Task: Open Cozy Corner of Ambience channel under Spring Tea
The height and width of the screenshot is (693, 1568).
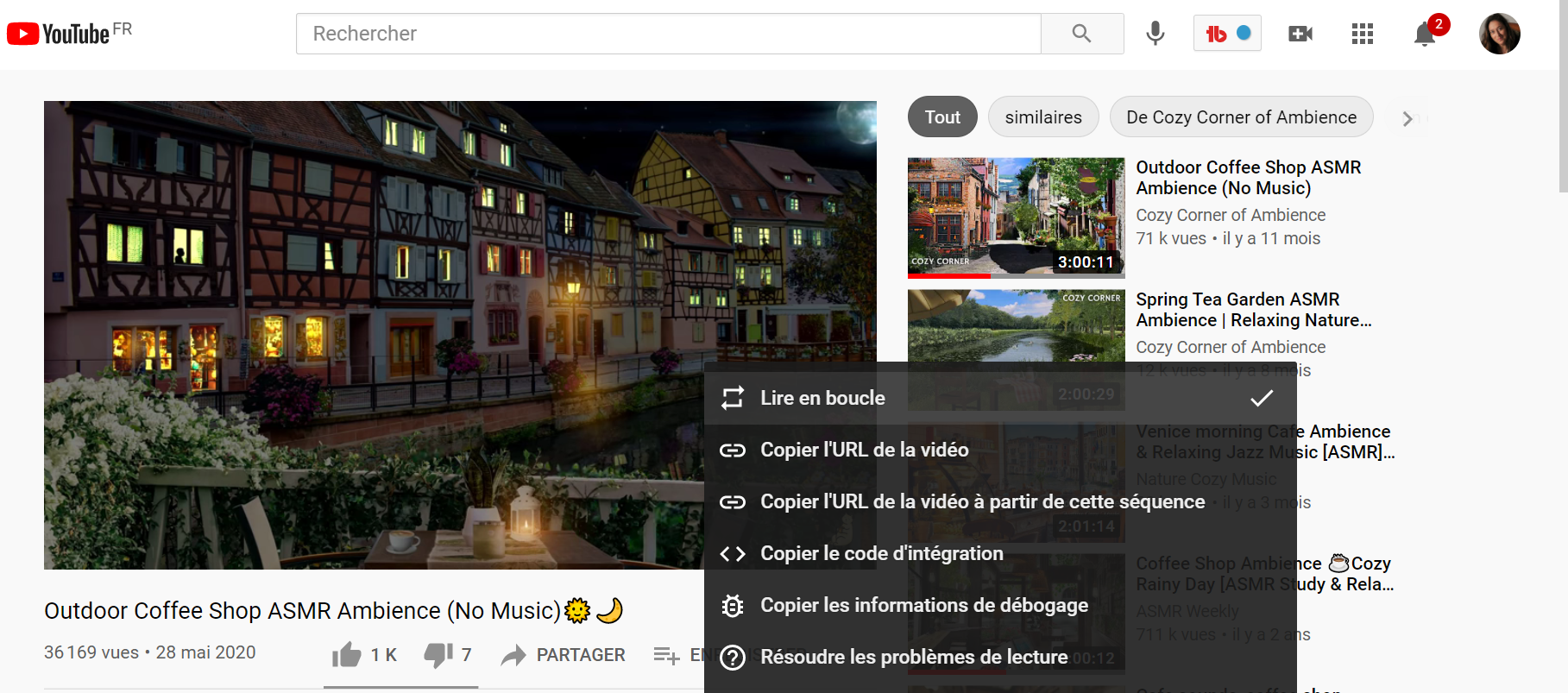Action: coord(1231,347)
